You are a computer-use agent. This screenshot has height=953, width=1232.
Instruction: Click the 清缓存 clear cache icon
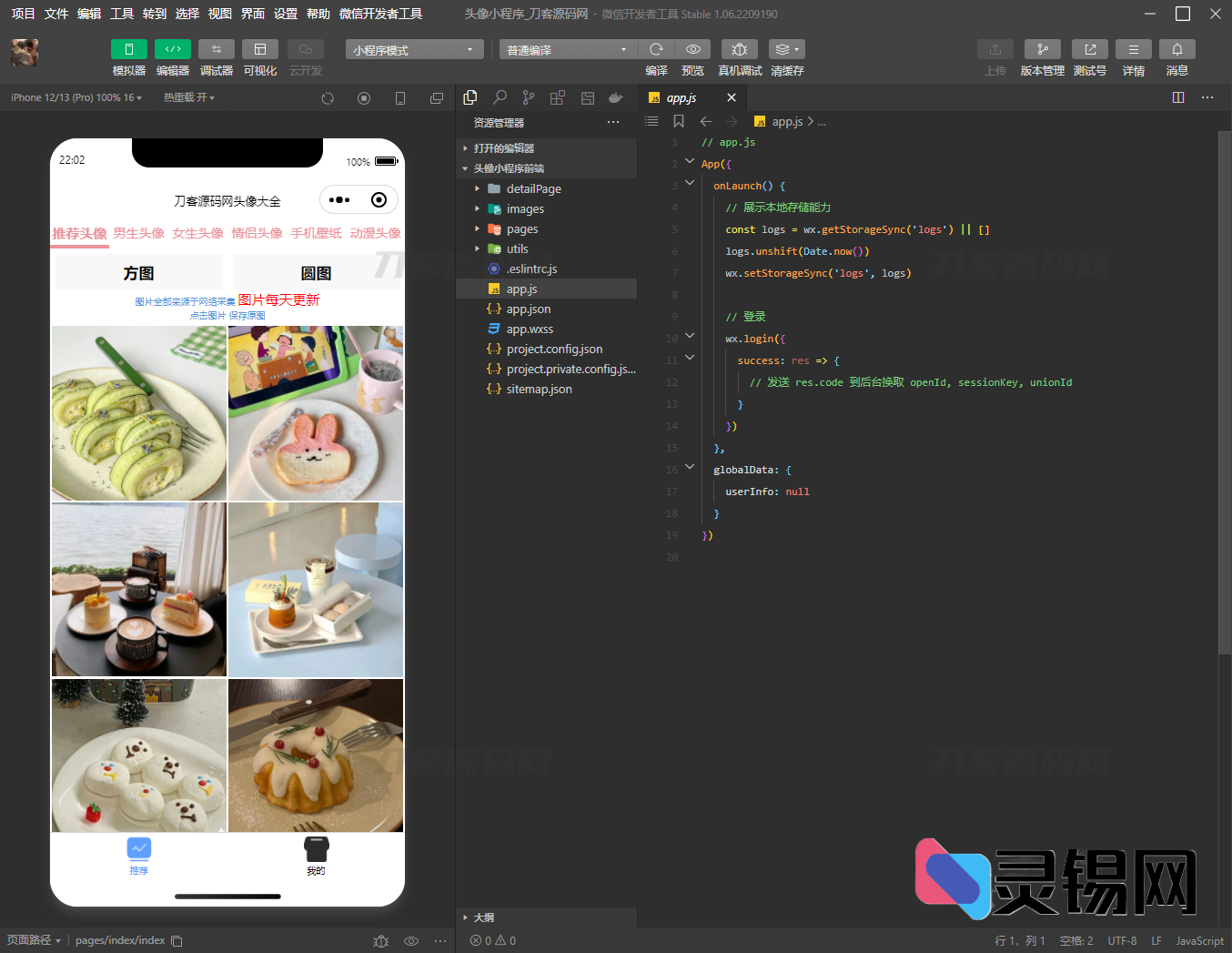[786, 49]
